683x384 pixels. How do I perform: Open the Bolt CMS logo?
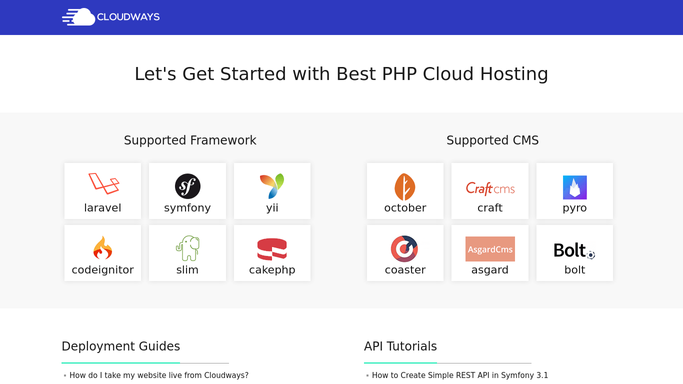tap(574, 251)
